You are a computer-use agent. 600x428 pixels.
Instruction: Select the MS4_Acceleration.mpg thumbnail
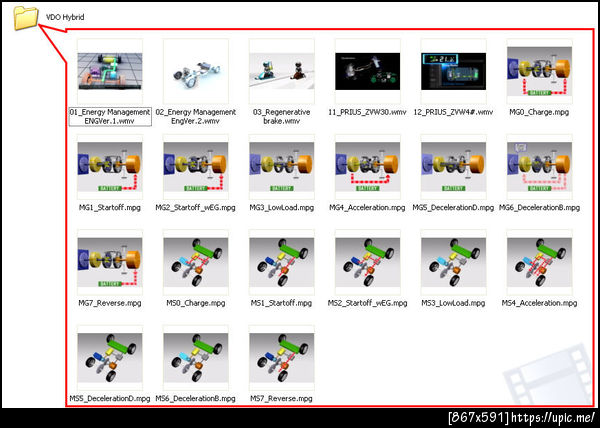540,262
